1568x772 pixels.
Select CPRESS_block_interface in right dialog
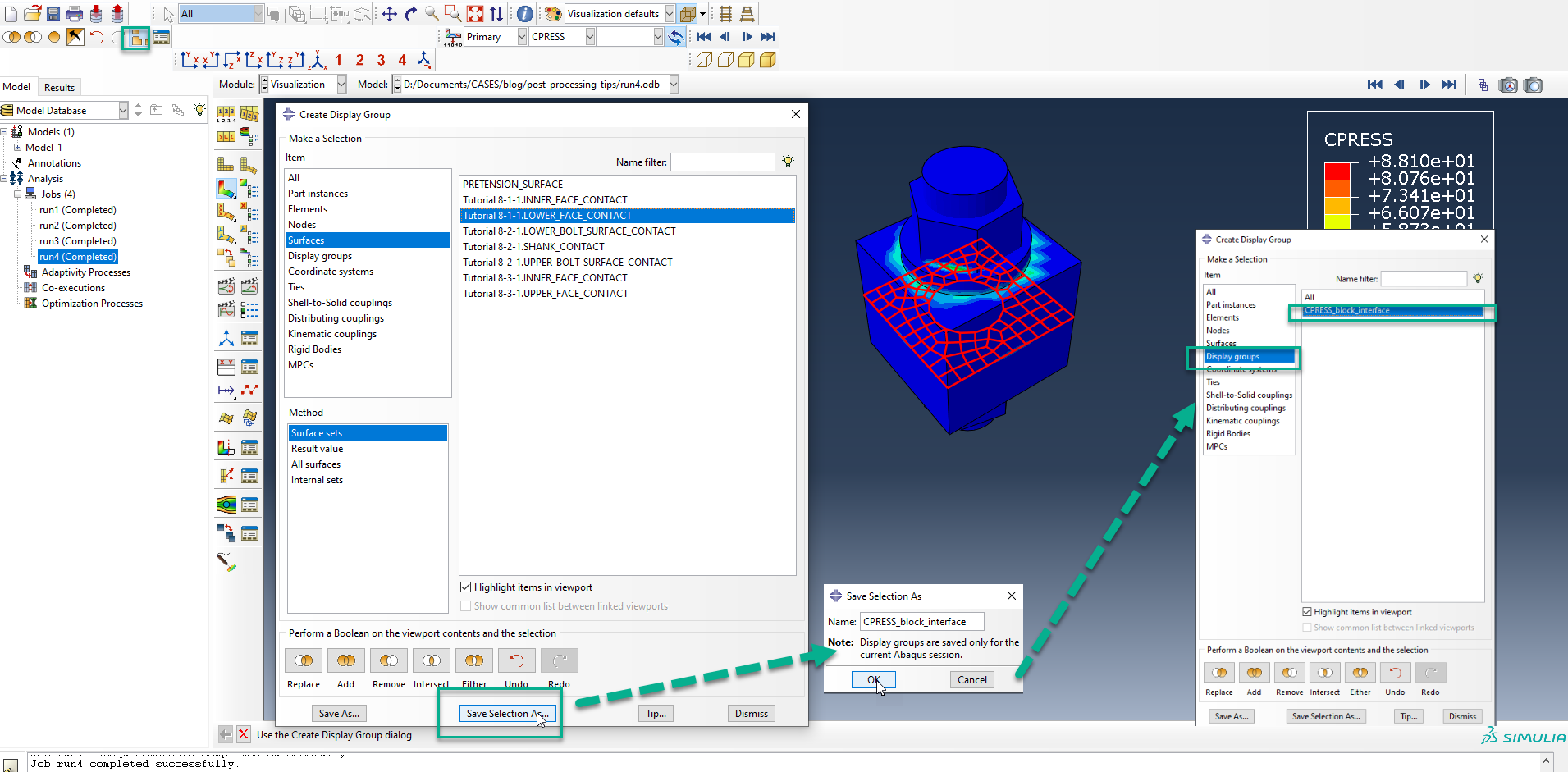(x=1393, y=310)
